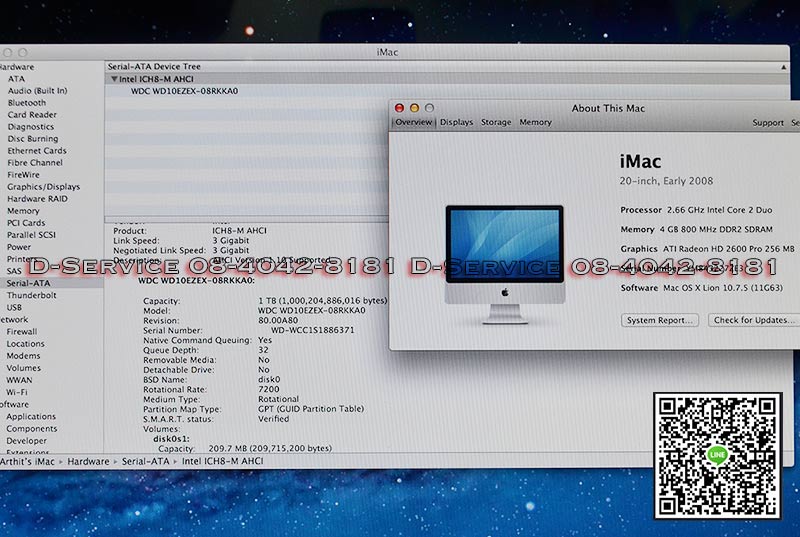Show Diagnostics information
This screenshot has height=537, width=800.
[31, 126]
